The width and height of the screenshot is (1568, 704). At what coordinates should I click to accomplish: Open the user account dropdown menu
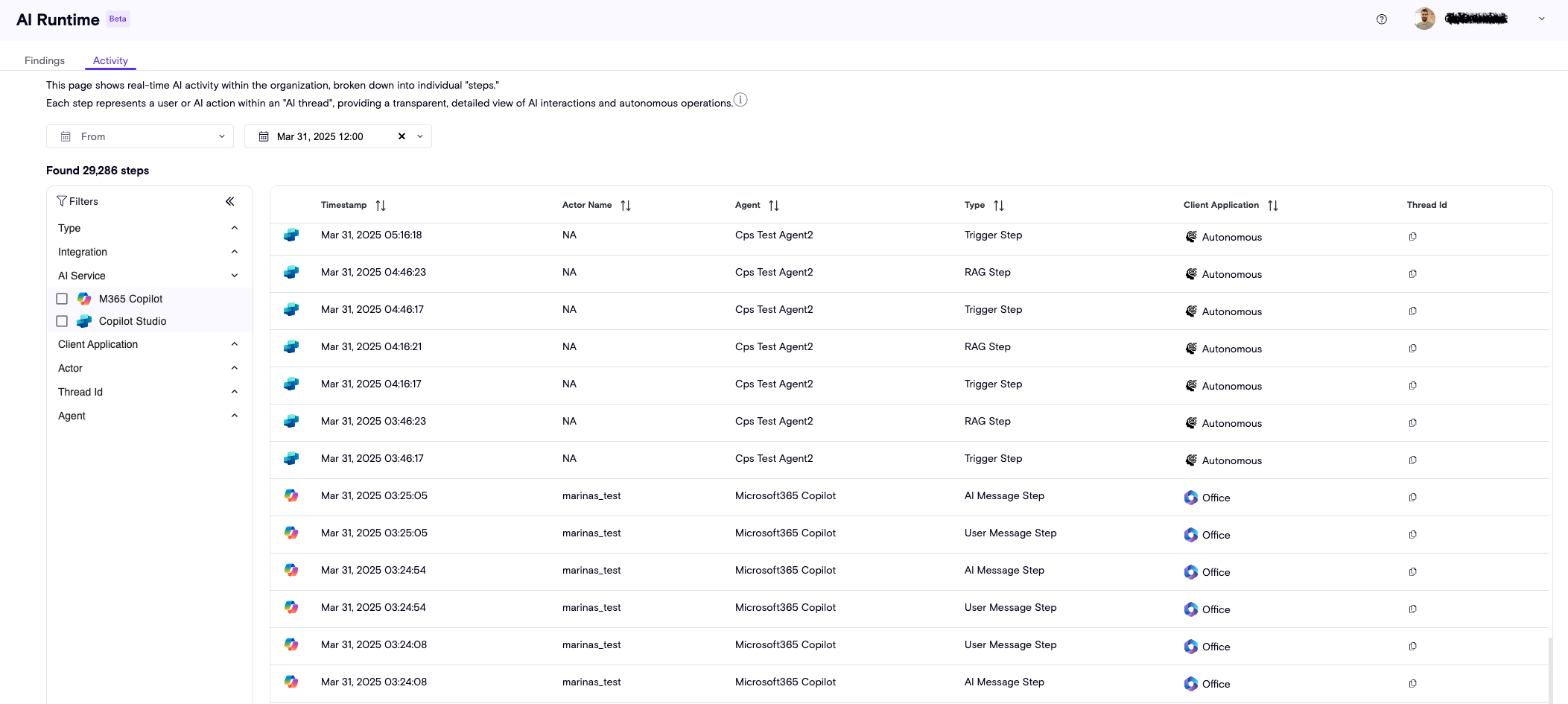pos(1541,19)
